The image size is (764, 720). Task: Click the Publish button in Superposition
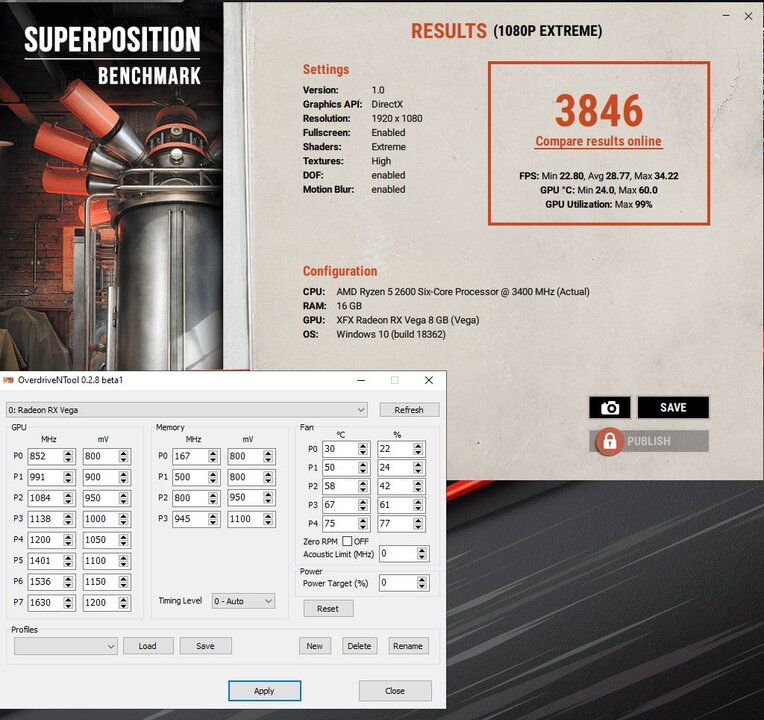pos(649,441)
